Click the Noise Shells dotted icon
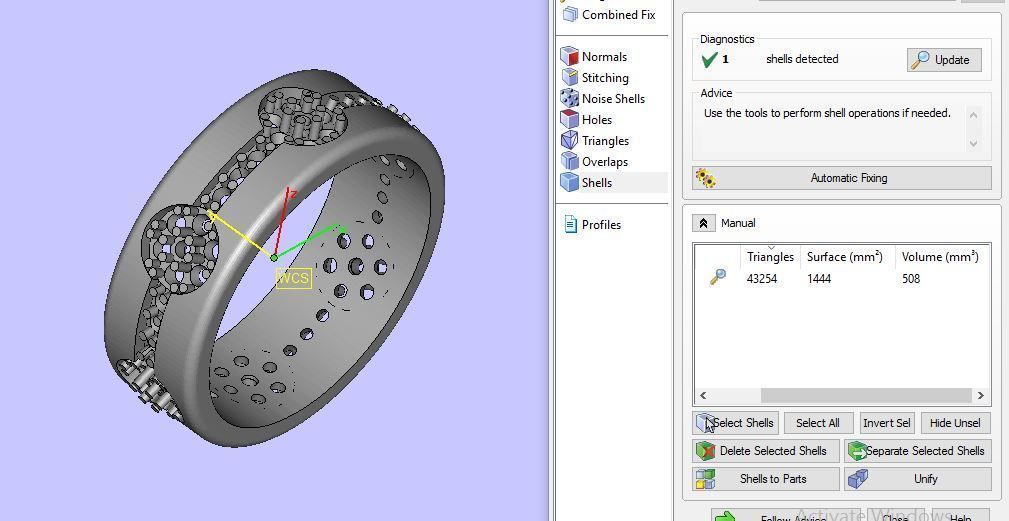Viewport: 1009px width, 521px height. pyautogui.click(x=569, y=98)
